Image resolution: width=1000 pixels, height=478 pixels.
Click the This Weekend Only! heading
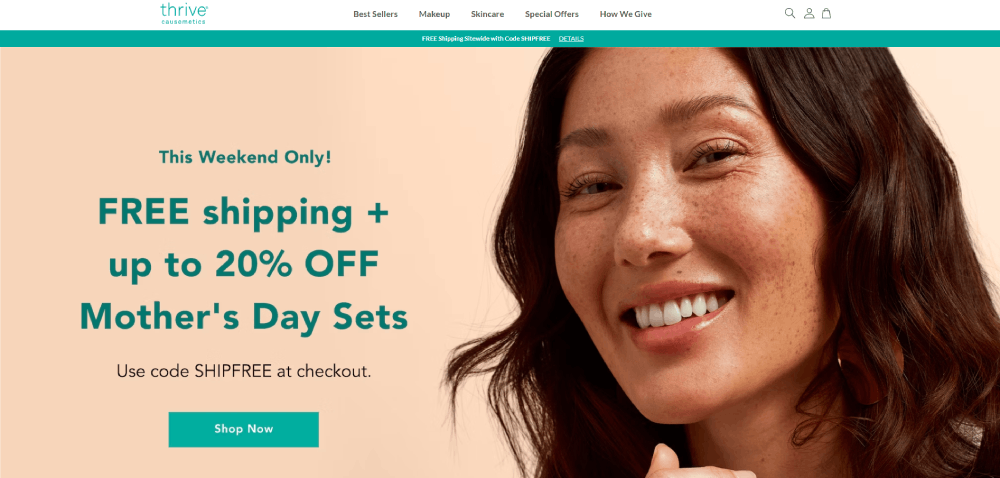point(245,157)
